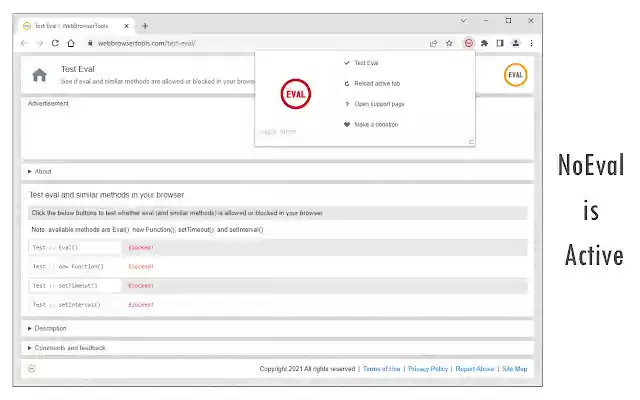Toggle the browser side panel icon

(500, 43)
